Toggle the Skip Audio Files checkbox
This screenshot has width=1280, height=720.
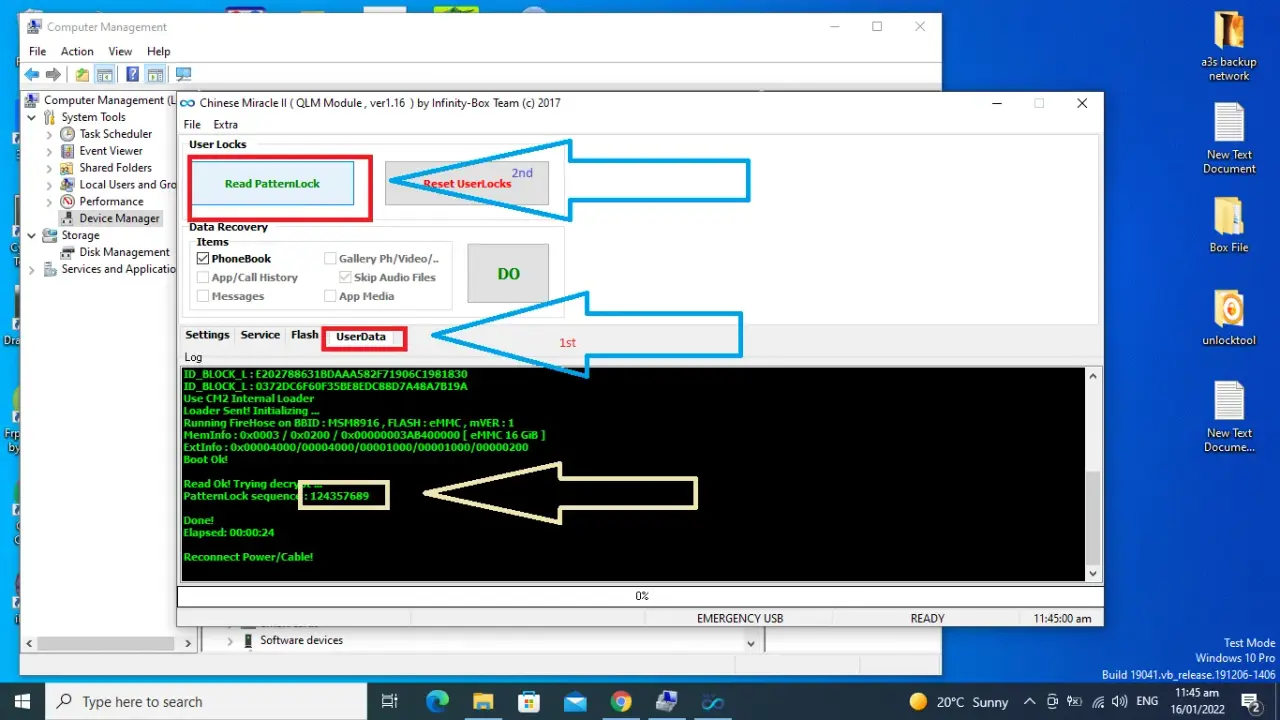coord(345,277)
